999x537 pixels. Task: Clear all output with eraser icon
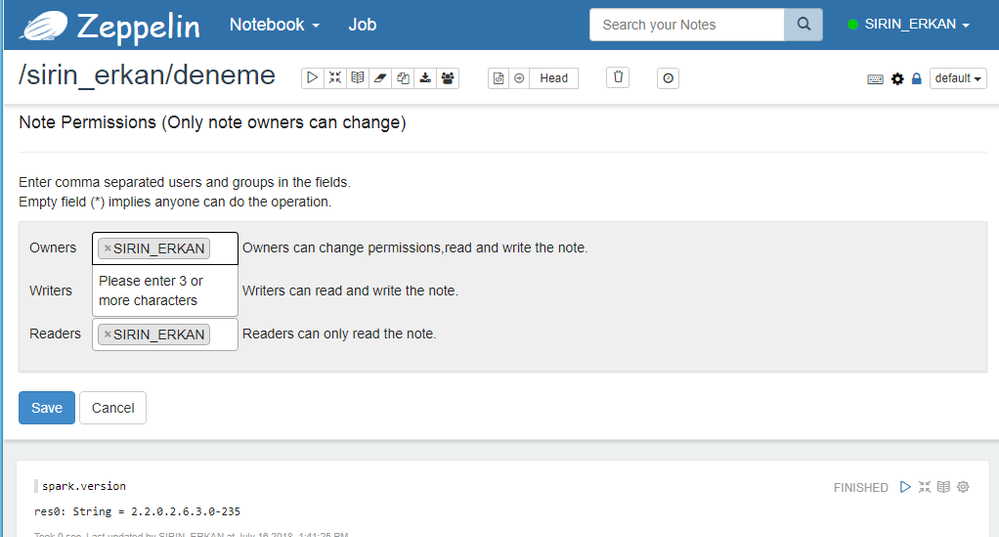tap(380, 78)
